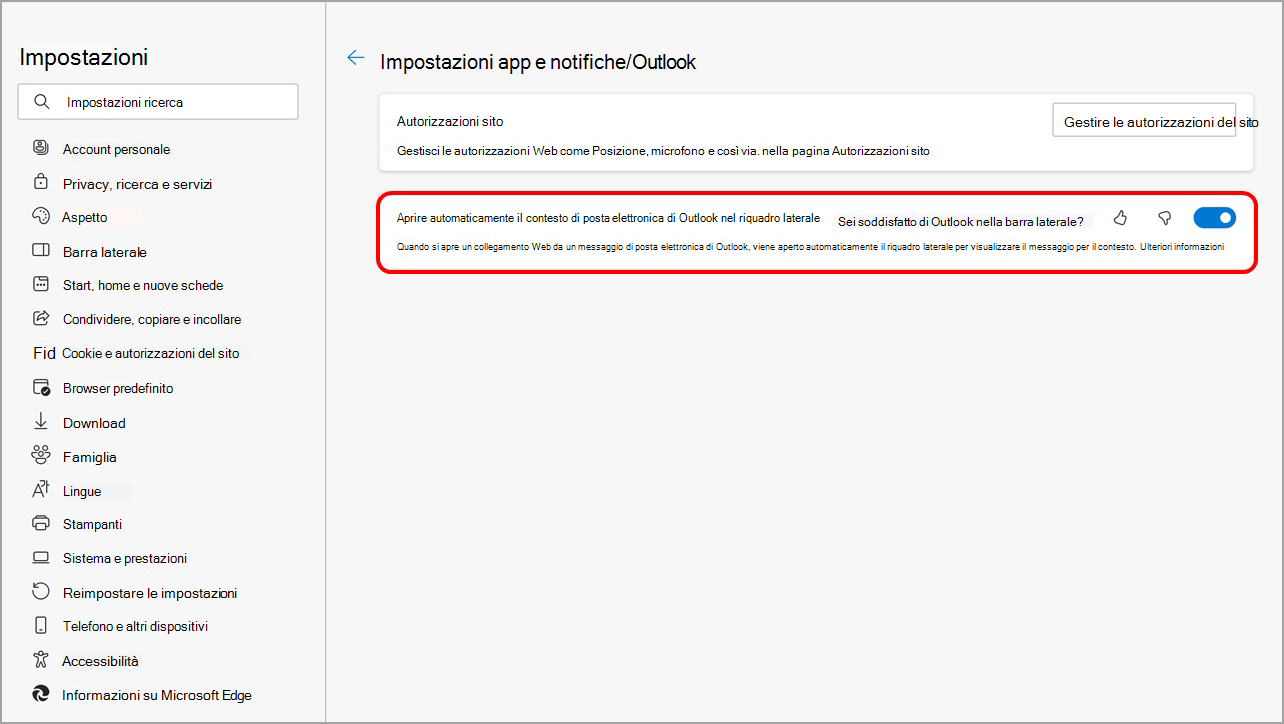Open Ulteriori informazioni link
The height and width of the screenshot is (724, 1284).
point(1181,246)
